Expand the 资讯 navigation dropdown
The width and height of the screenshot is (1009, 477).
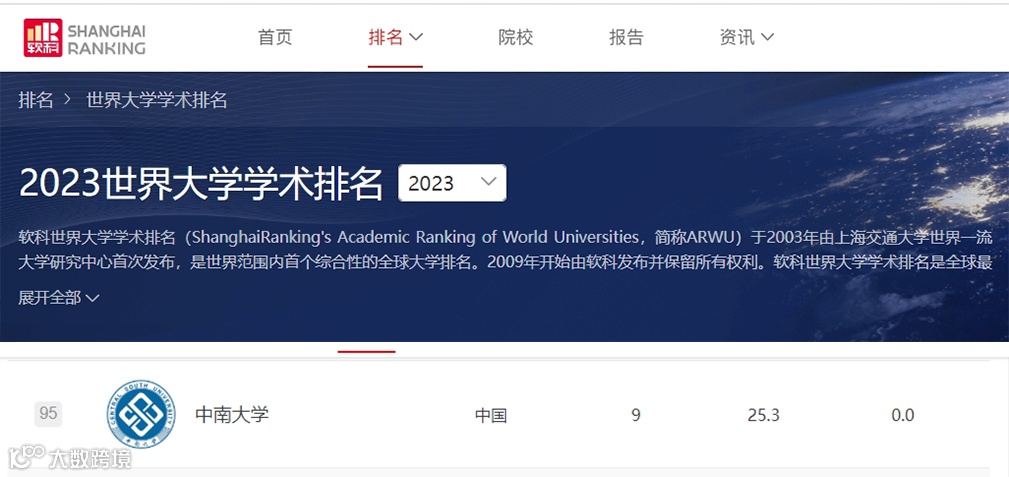[746, 37]
